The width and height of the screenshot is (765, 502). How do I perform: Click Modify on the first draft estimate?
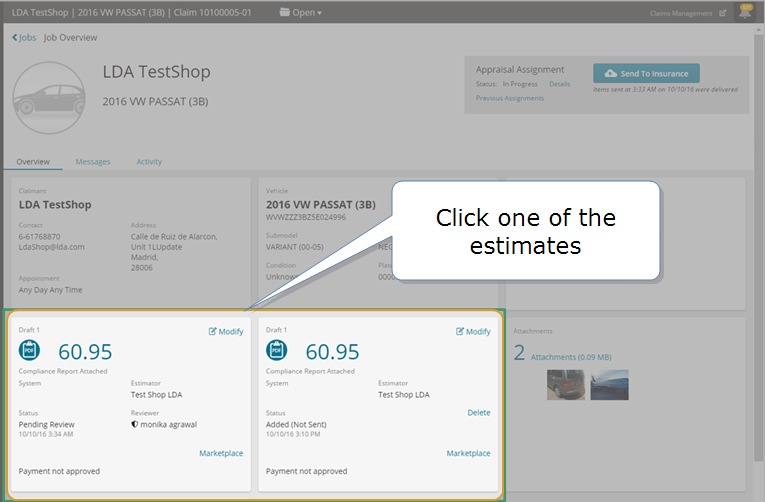[226, 331]
